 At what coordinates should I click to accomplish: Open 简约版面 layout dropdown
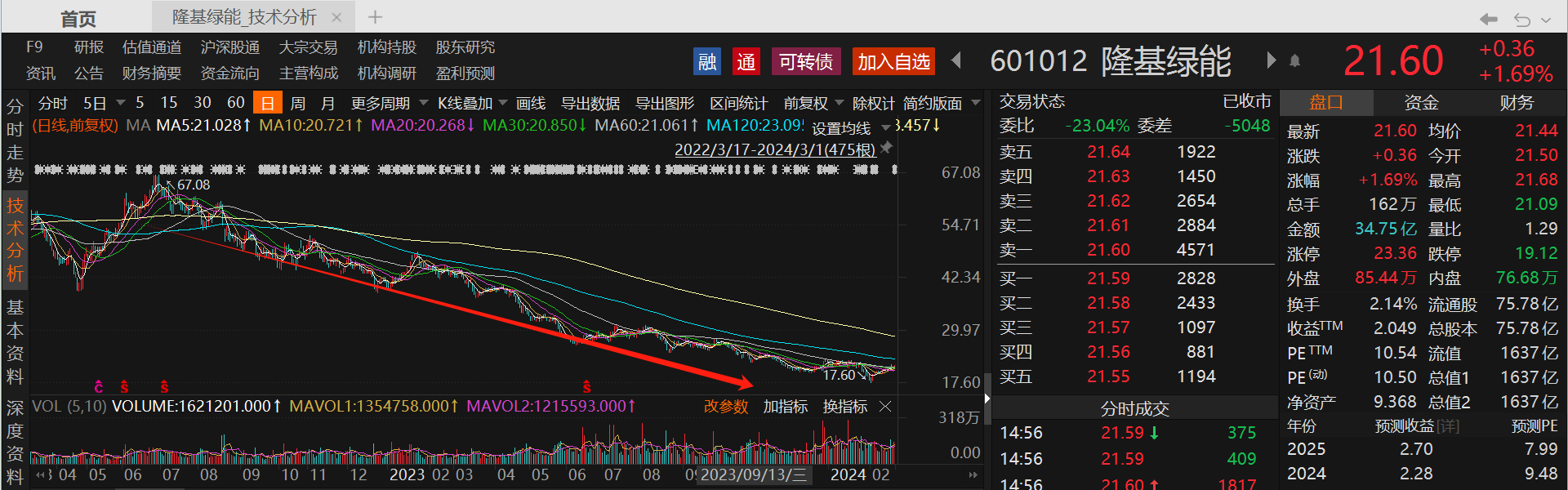coord(942,103)
